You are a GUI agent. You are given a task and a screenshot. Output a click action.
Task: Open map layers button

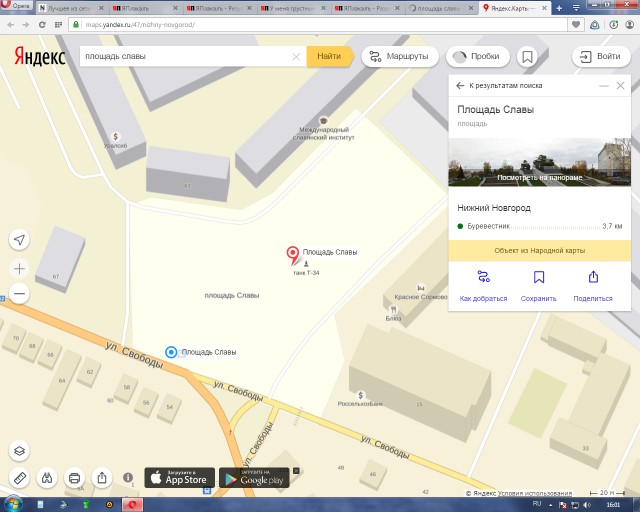coord(19,451)
